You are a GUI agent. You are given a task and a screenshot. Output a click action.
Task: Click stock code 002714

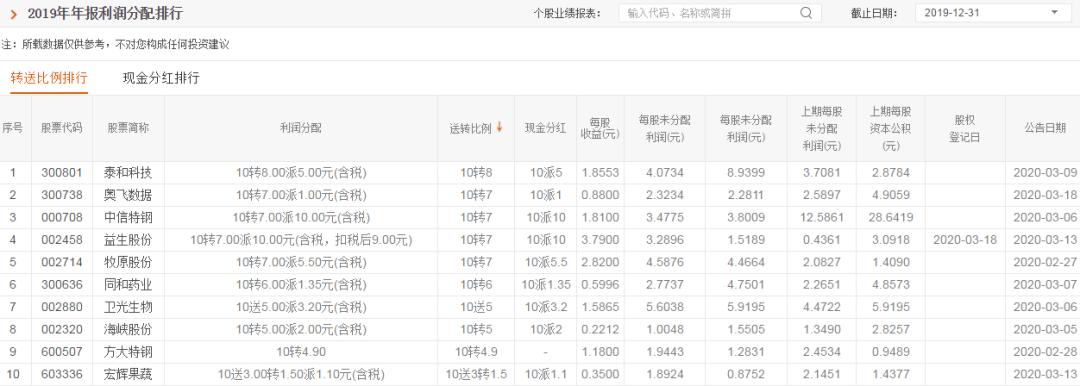[62, 263]
